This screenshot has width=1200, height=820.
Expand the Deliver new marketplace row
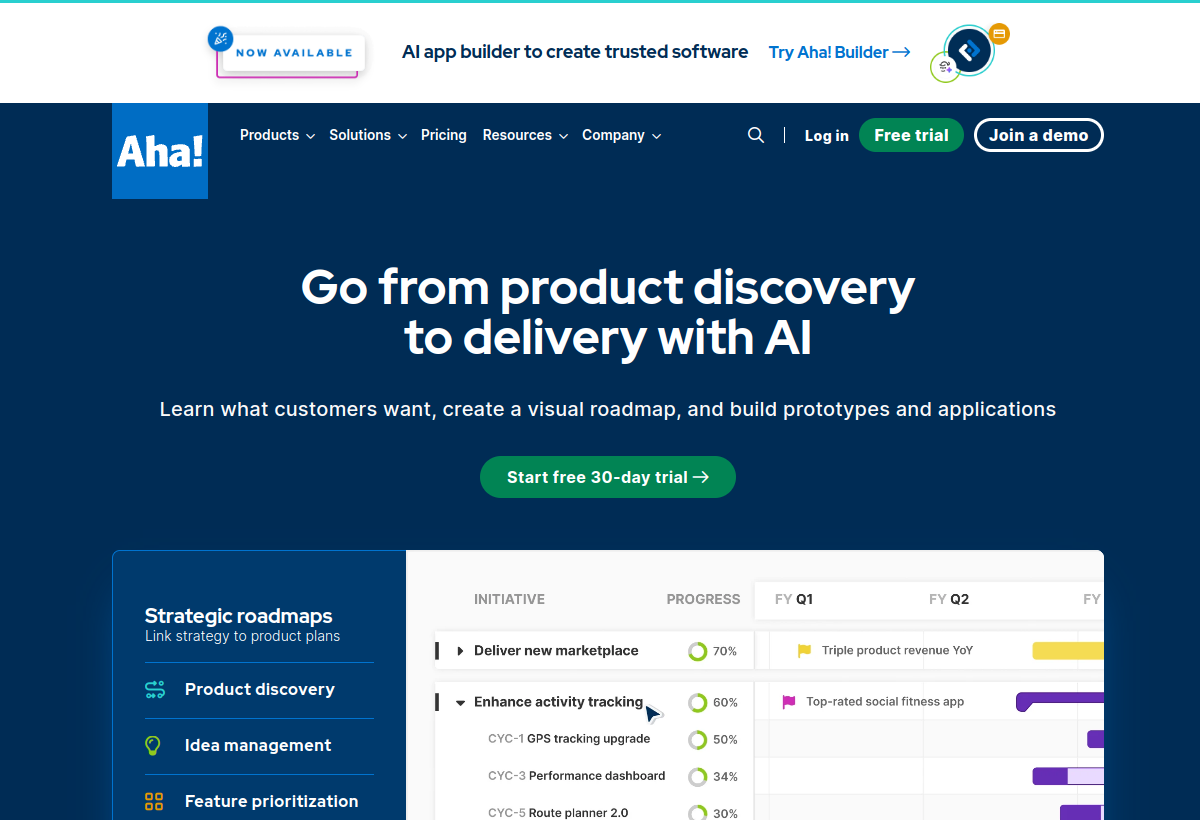(x=460, y=651)
